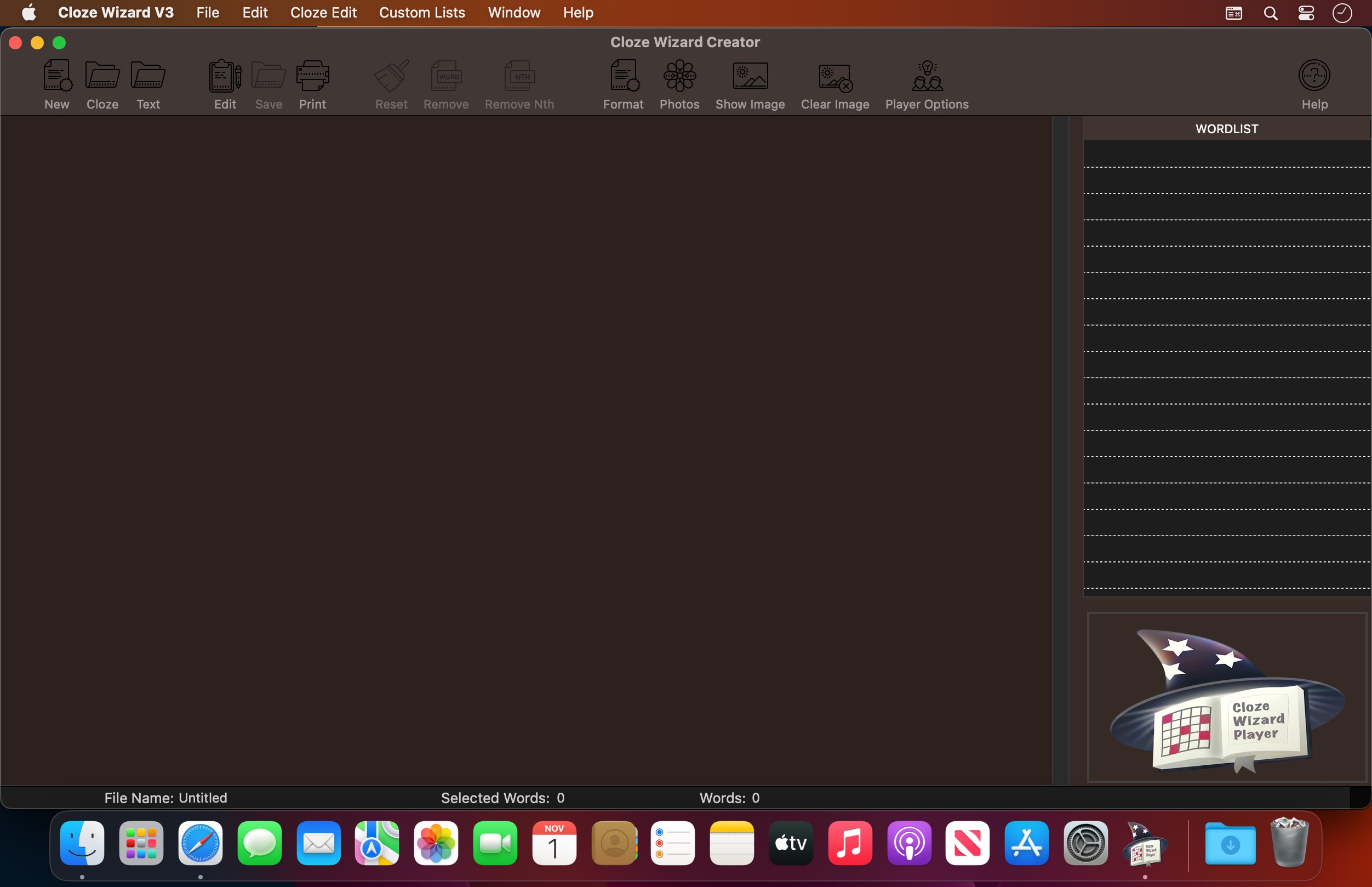1372x887 pixels.
Task: Click the Edit clipboard toolbar icon
Action: [x=225, y=76]
